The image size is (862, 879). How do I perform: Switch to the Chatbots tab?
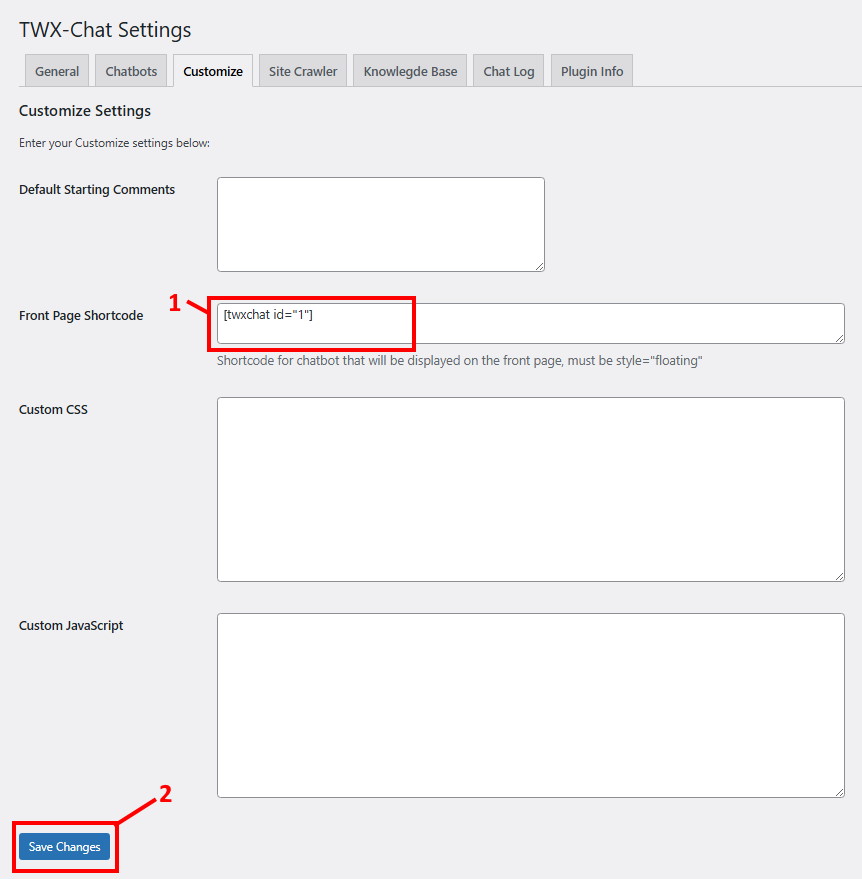[x=131, y=71]
